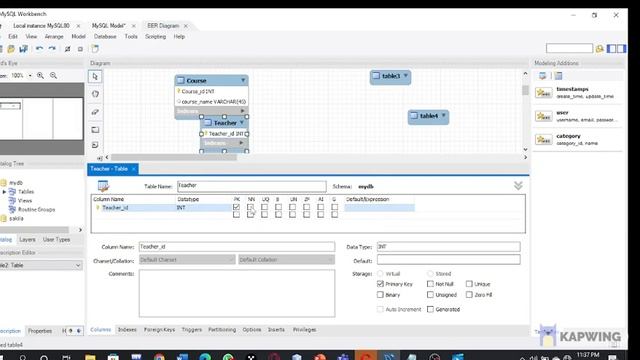
Task: Expand the Indexes section of Teacher table
Action: [241, 143]
